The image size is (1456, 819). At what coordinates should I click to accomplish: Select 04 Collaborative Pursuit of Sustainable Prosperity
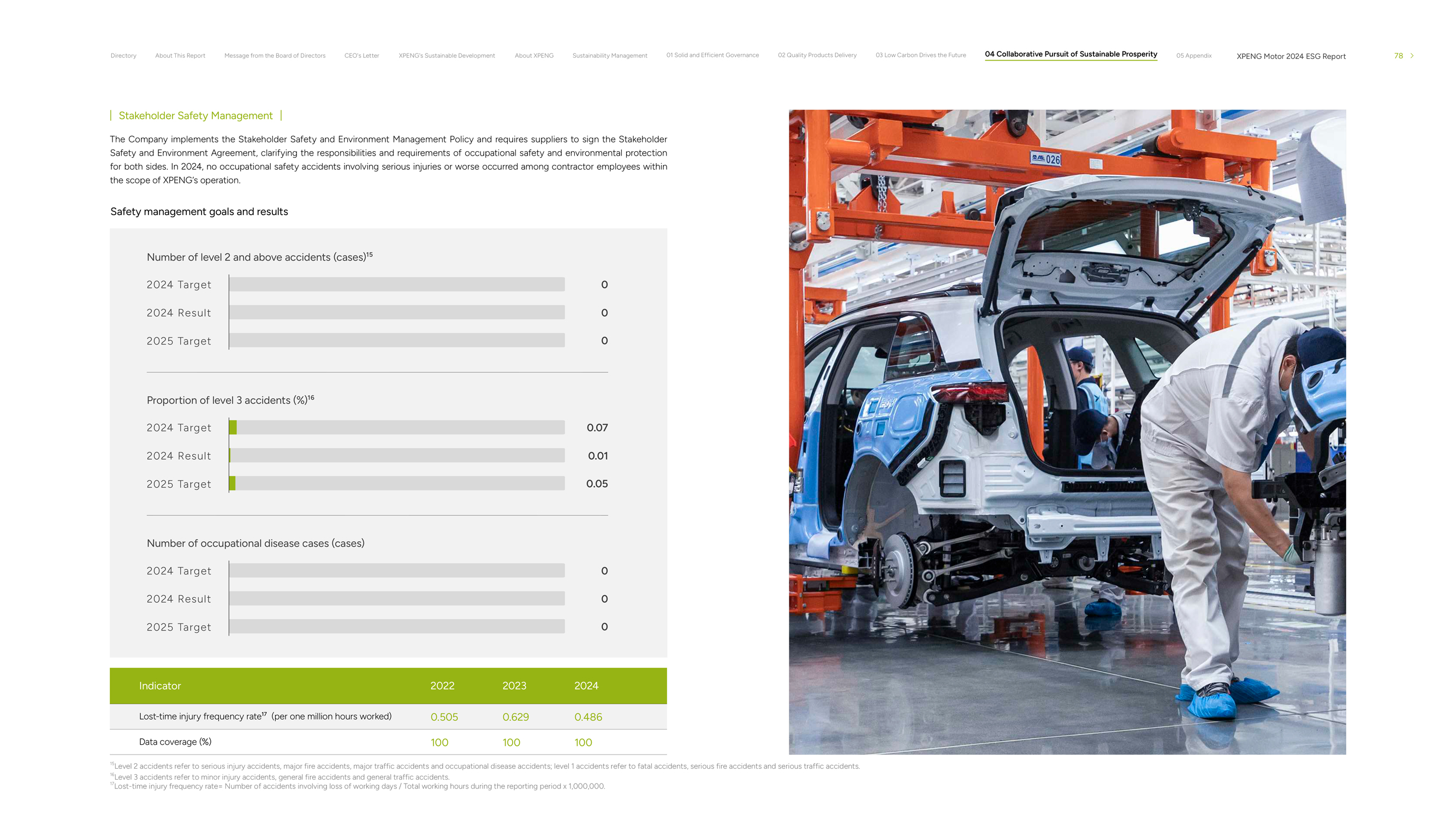[1071, 54]
